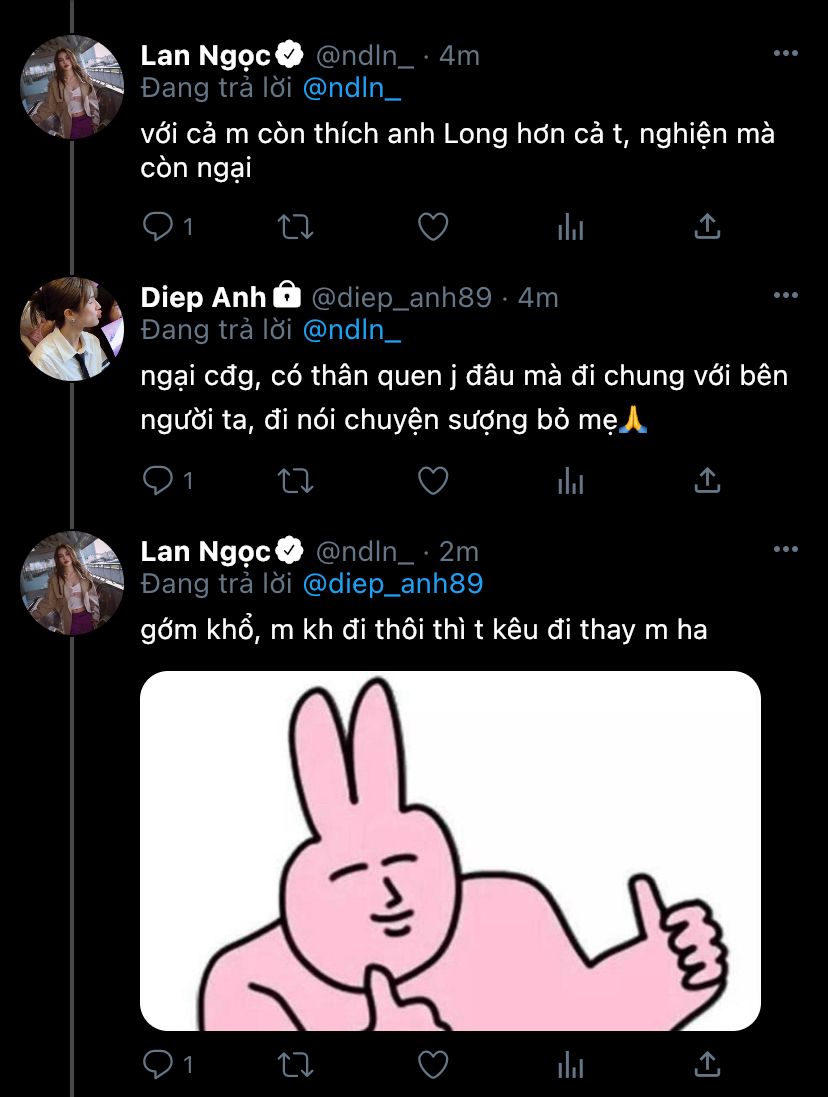Open more options for Diep Anh's tweet
The image size is (828, 1097).
[x=786, y=295]
